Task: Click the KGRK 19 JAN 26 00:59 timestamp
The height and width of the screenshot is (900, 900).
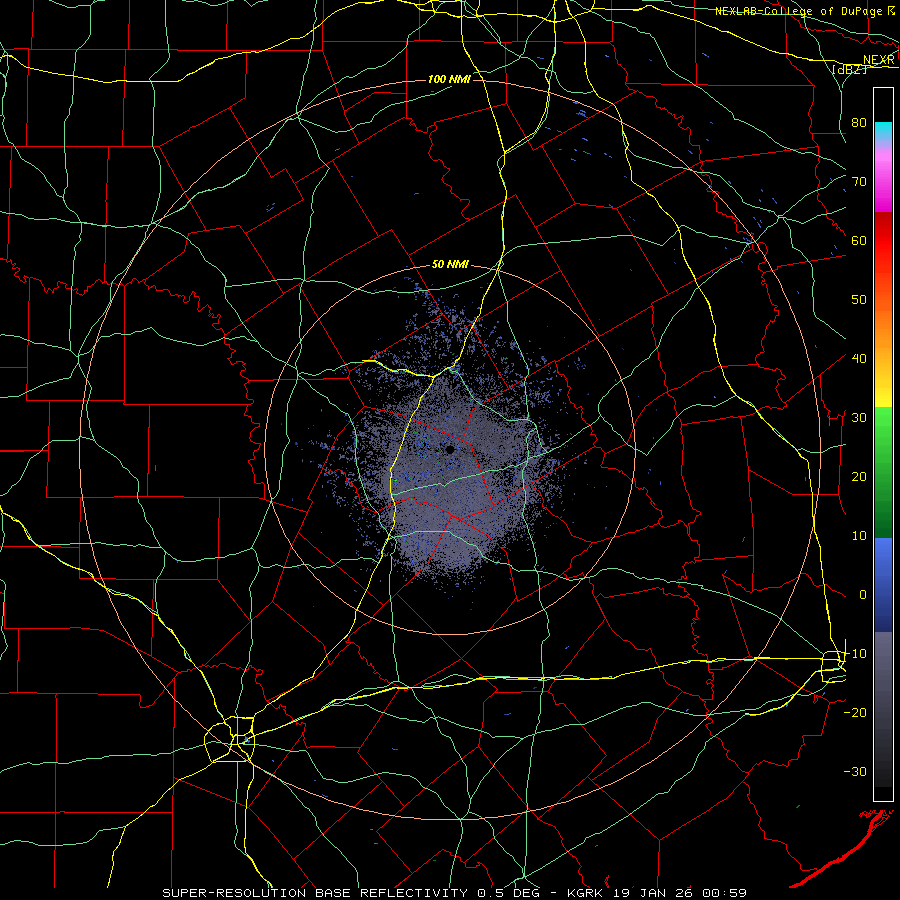Action: click(657, 893)
